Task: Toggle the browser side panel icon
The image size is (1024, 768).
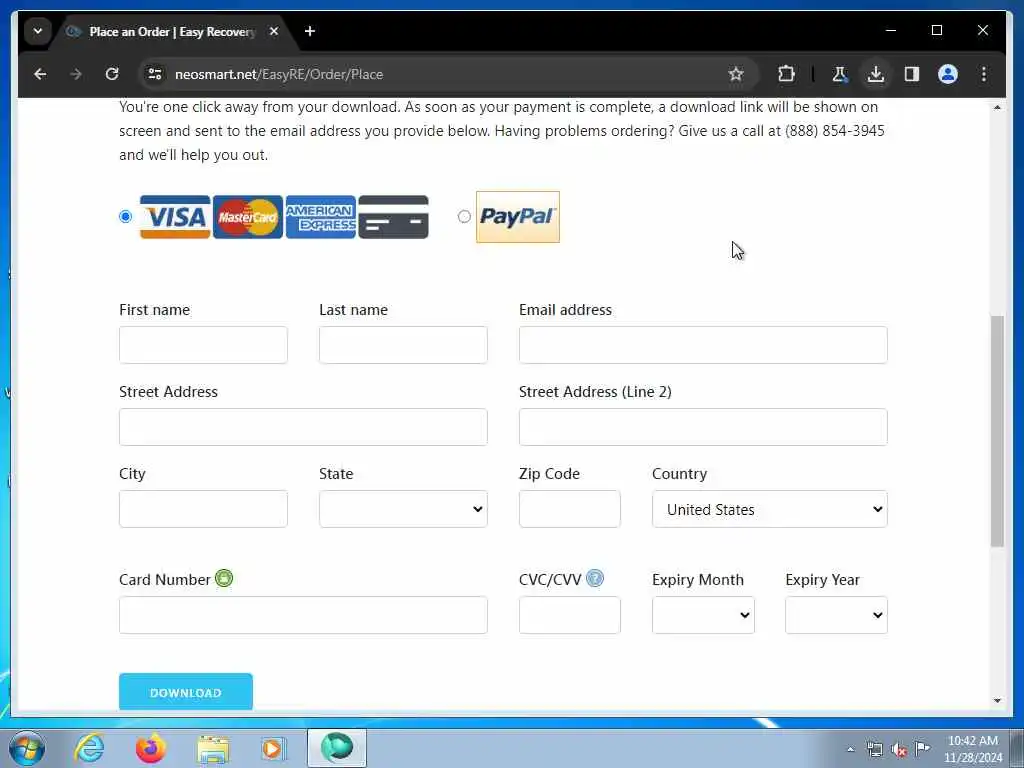Action: 912,74
